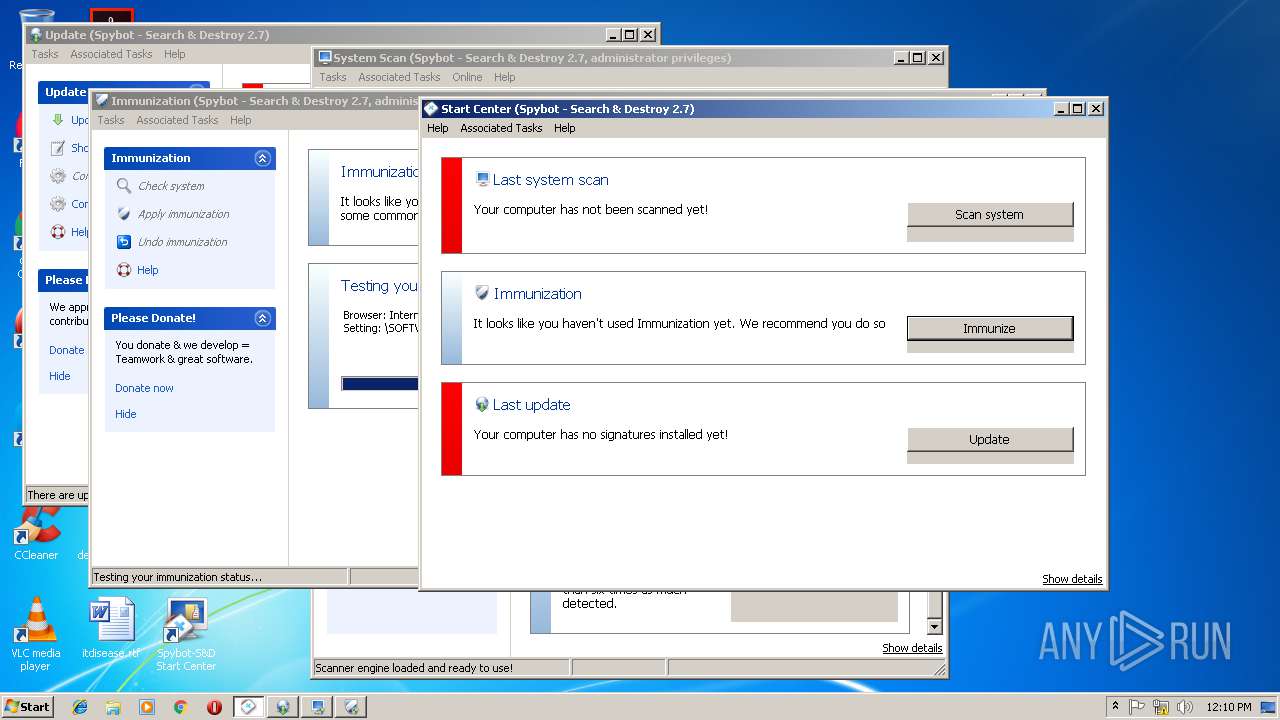This screenshot has height=720, width=1280.
Task: Click 'Testing your immunization status…' status text
Action: (177, 577)
